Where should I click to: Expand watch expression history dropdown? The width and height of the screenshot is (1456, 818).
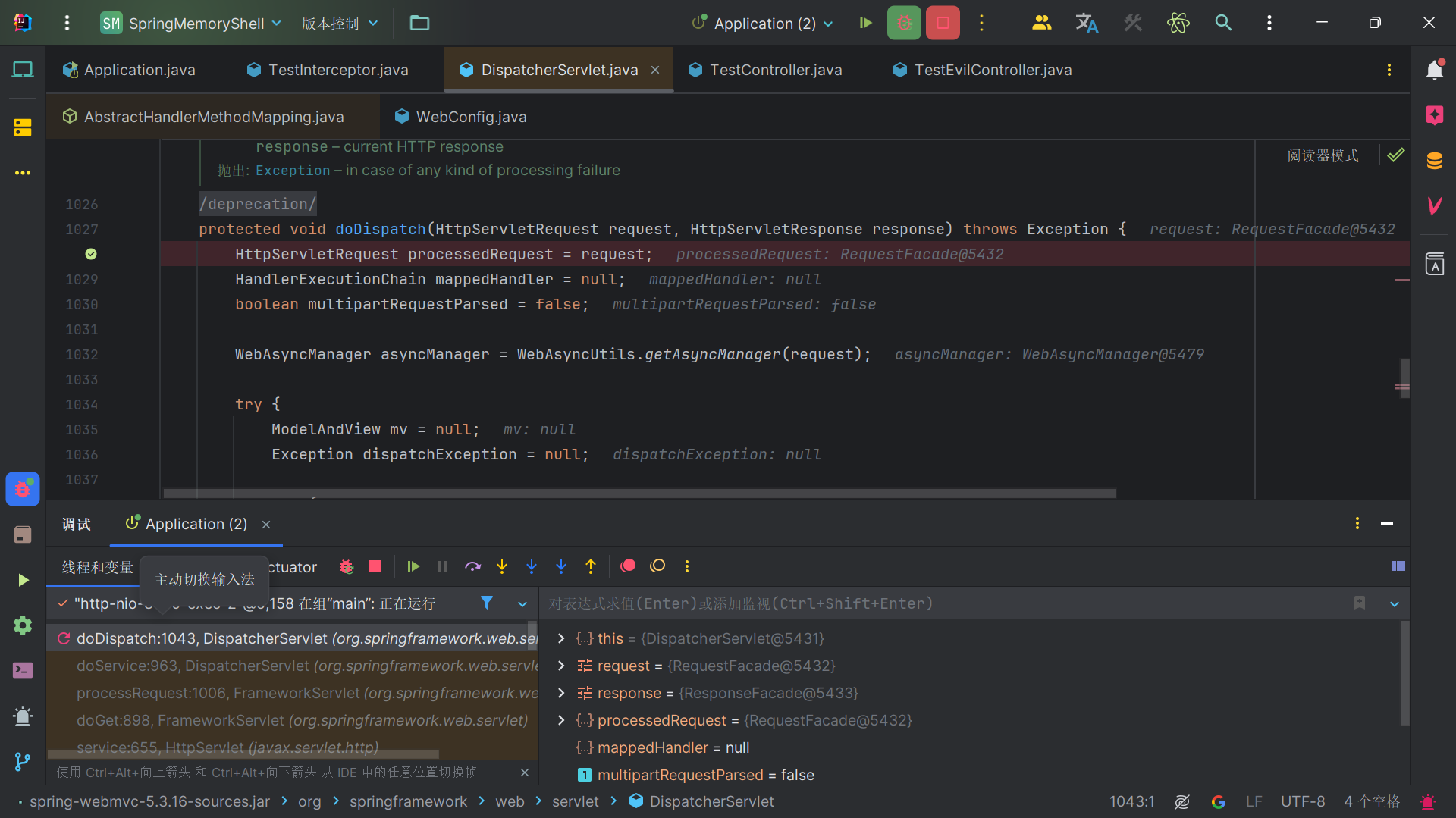pos(1395,604)
